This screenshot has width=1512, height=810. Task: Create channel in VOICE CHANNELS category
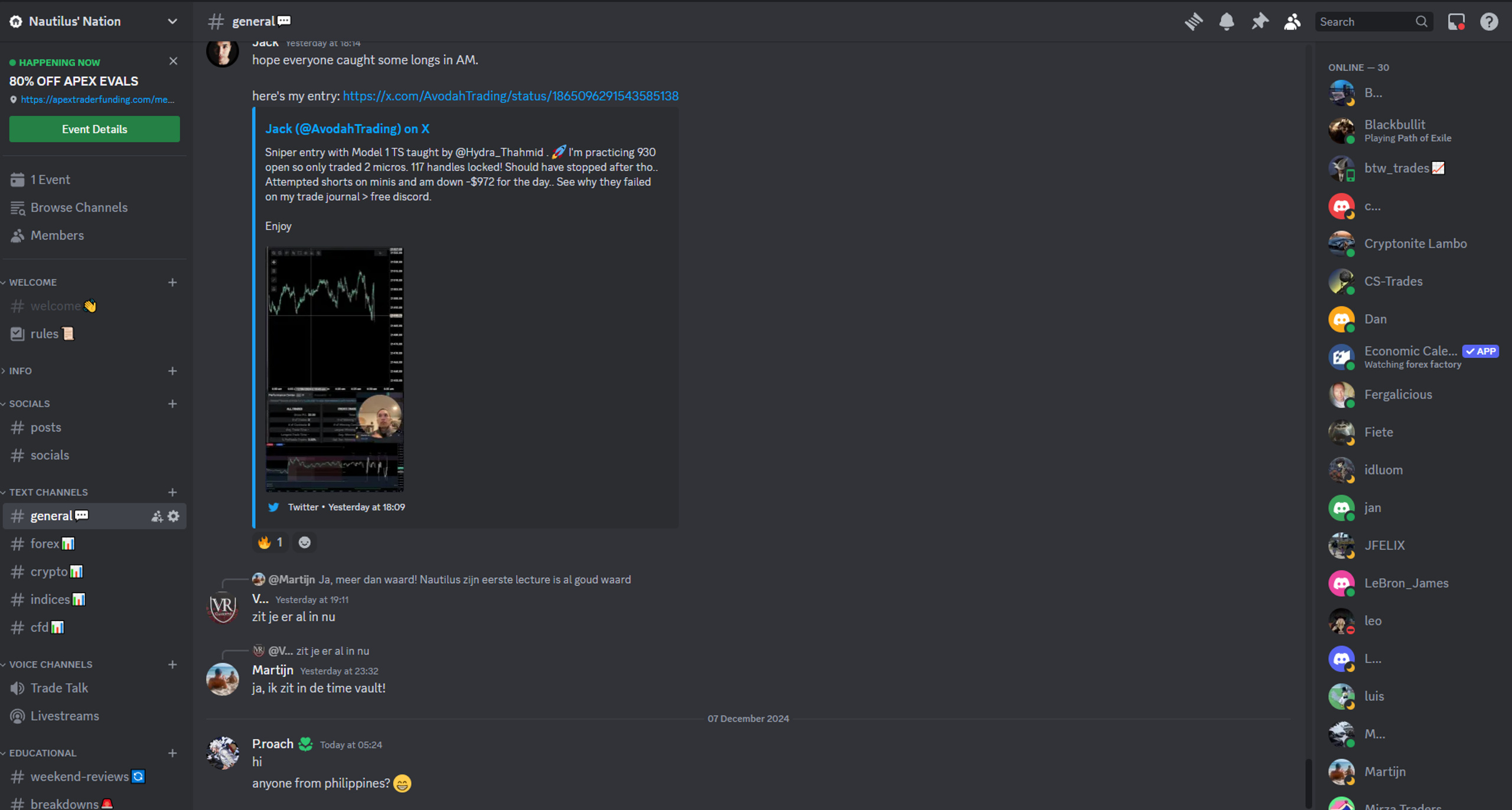tap(172, 665)
